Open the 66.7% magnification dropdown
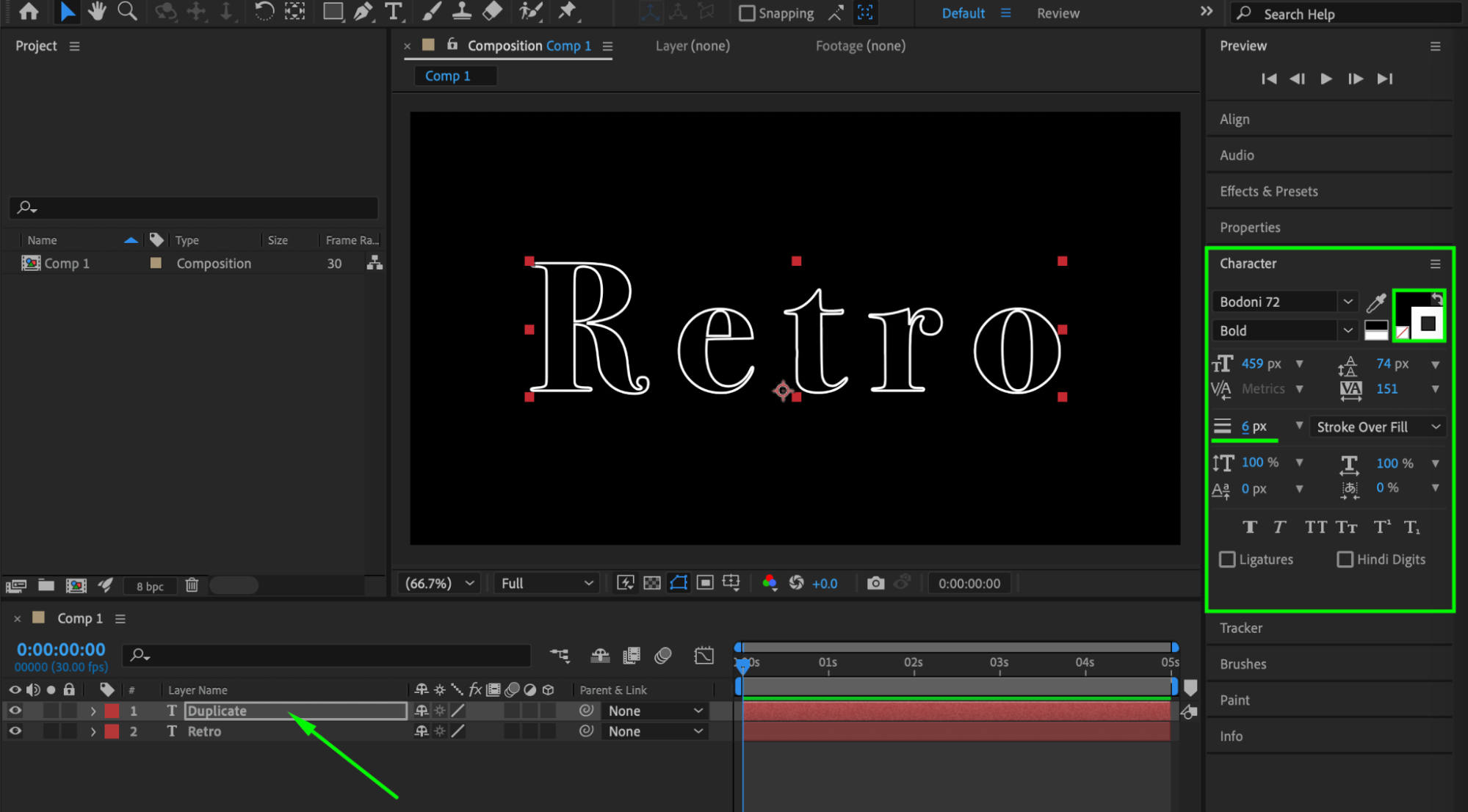The height and width of the screenshot is (812, 1468). (x=439, y=583)
